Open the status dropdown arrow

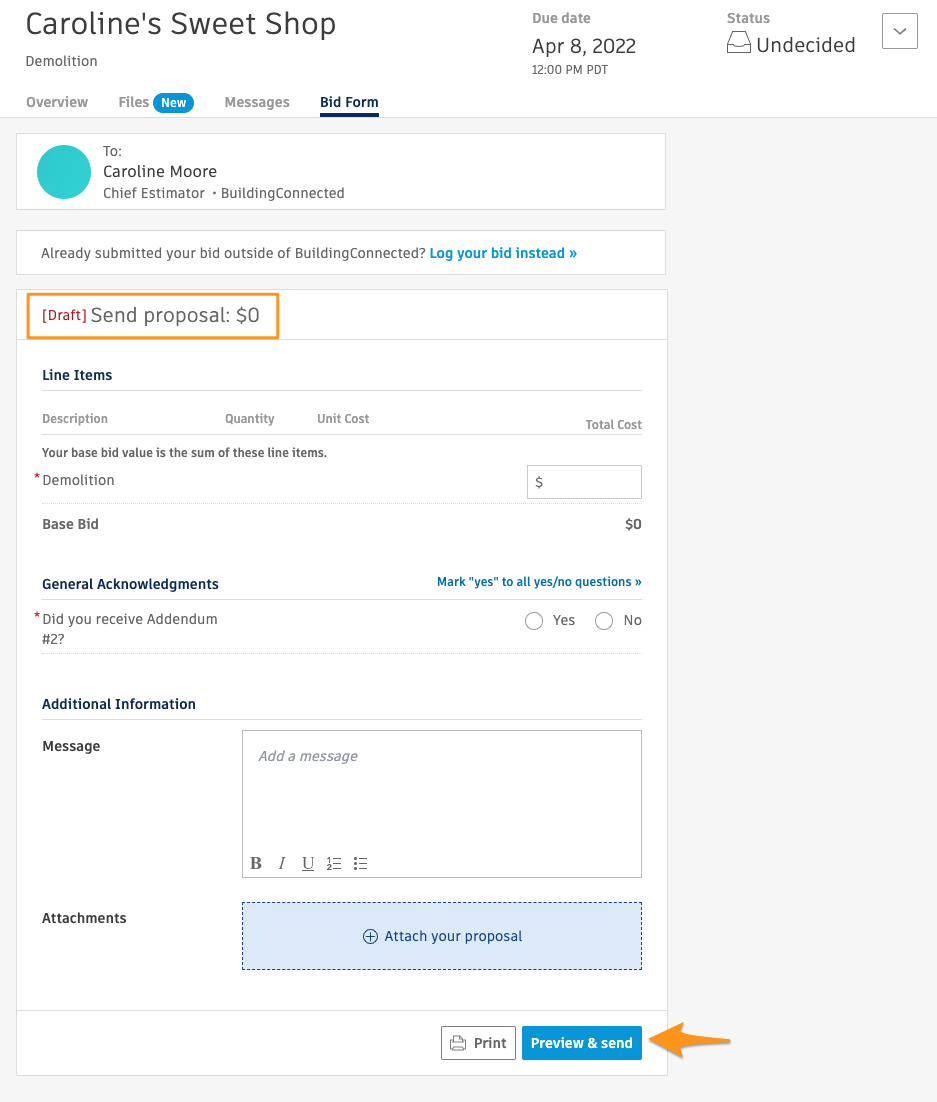coord(900,31)
